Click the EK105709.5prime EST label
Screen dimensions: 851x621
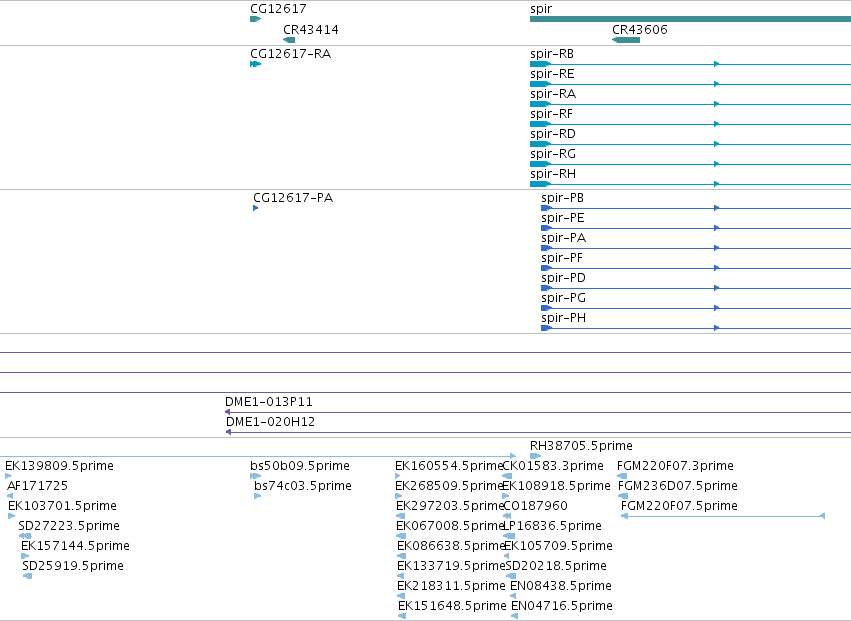558,547
